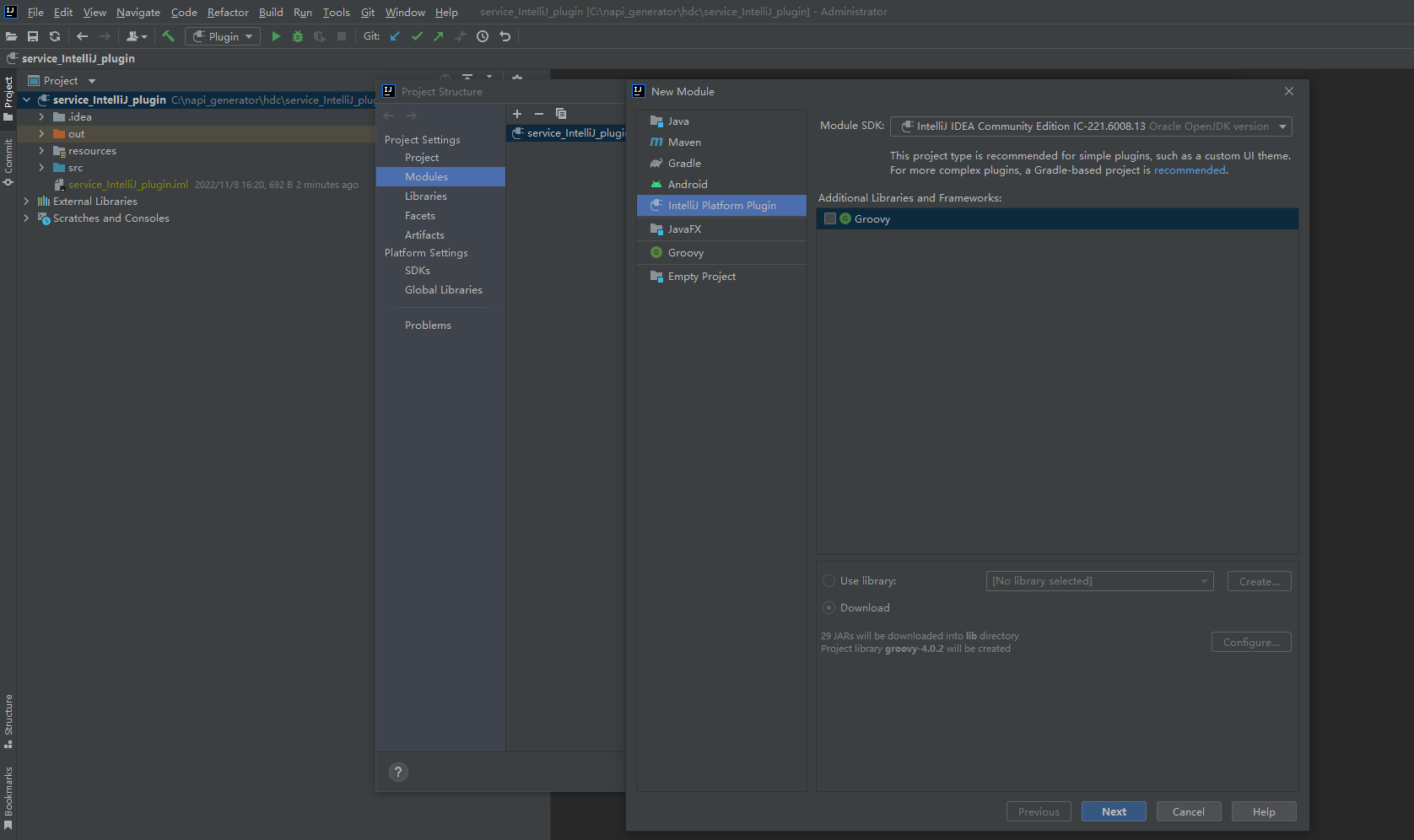Open the Git menu
Screen dimensions: 1414x840
tap(368, 12)
